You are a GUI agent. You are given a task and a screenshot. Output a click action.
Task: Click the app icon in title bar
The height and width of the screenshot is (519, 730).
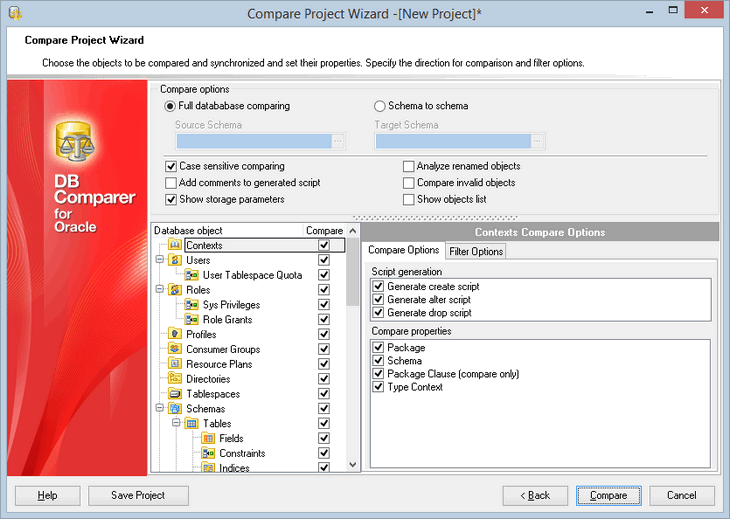pyautogui.click(x=15, y=13)
